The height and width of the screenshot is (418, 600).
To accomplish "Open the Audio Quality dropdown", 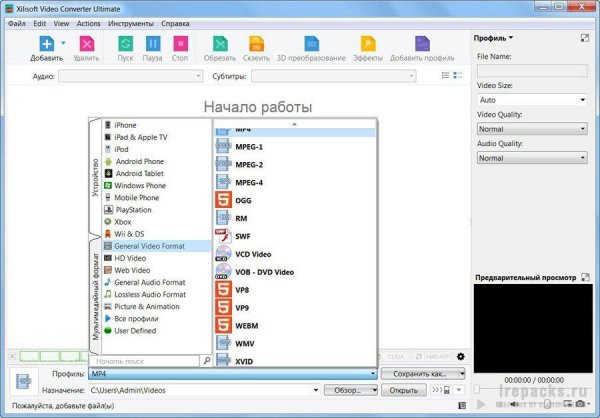I will (532, 158).
